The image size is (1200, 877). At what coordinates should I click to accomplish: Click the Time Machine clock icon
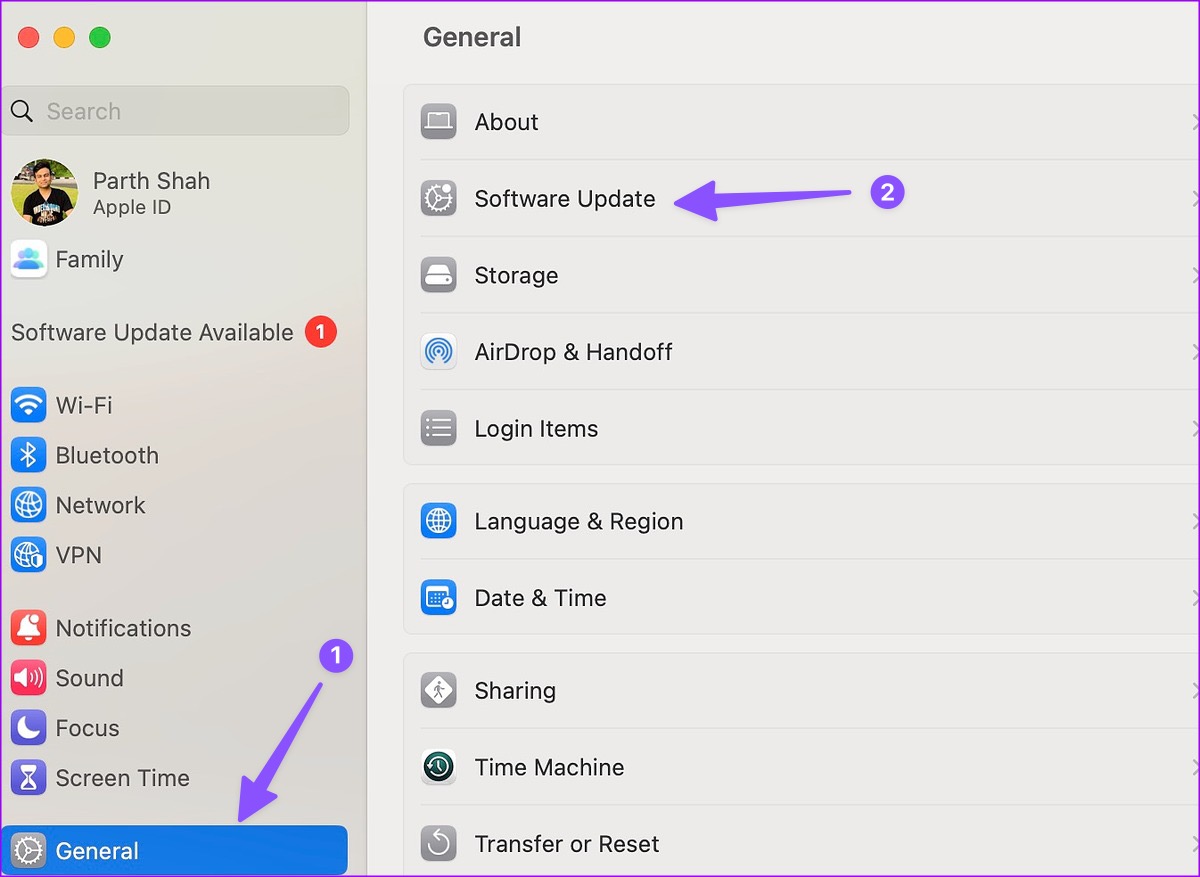click(438, 767)
